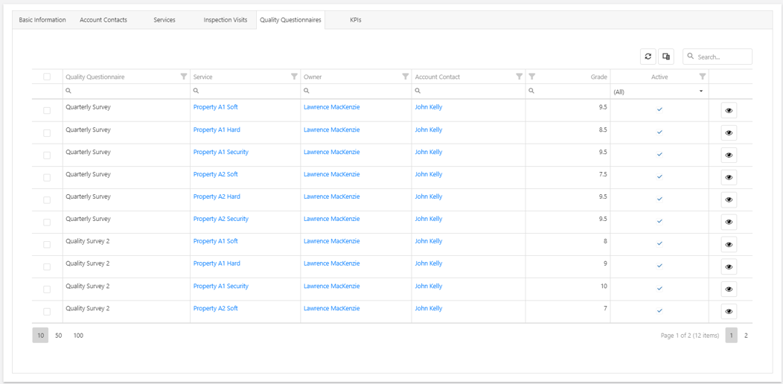This screenshot has height=384, width=783.
Task: Set page size to 50
Action: pyautogui.click(x=58, y=336)
